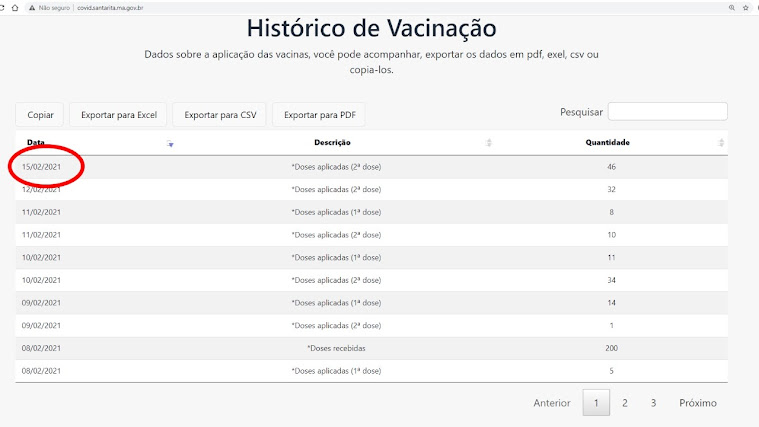The image size is (759, 427).
Task: Sort by Descrição column arrows
Action: point(488,142)
